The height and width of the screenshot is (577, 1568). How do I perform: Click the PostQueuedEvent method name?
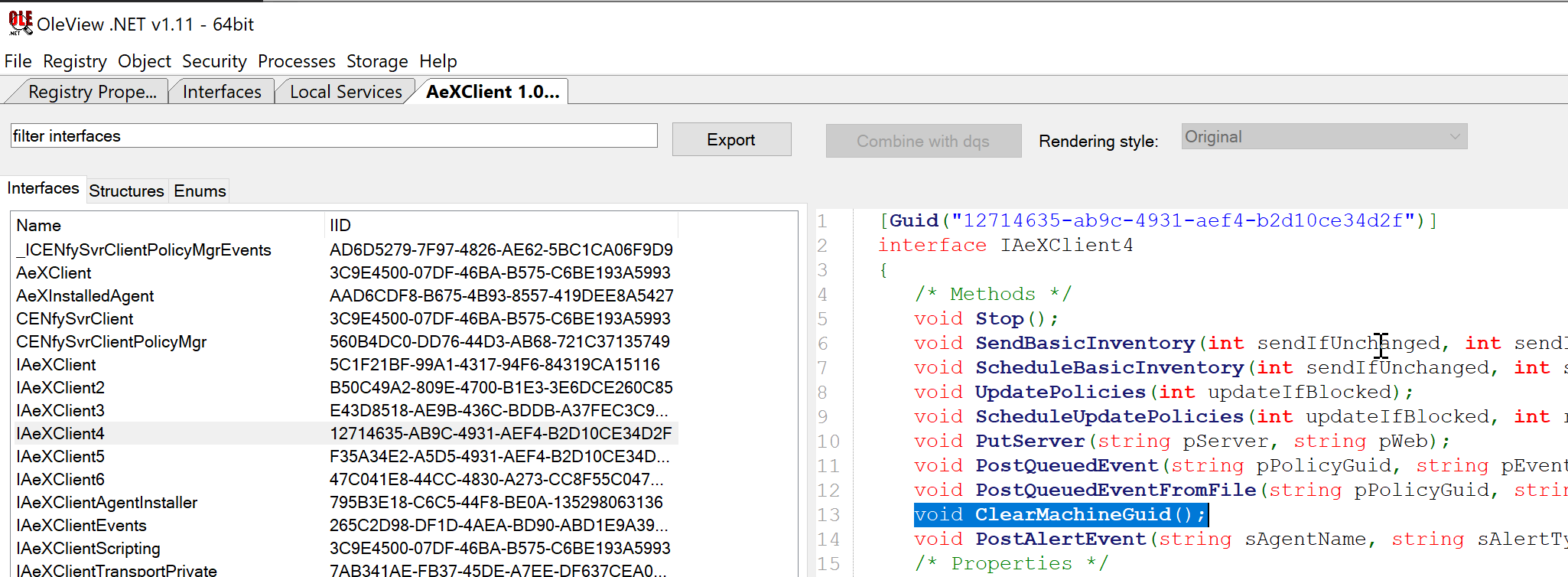coord(1066,465)
